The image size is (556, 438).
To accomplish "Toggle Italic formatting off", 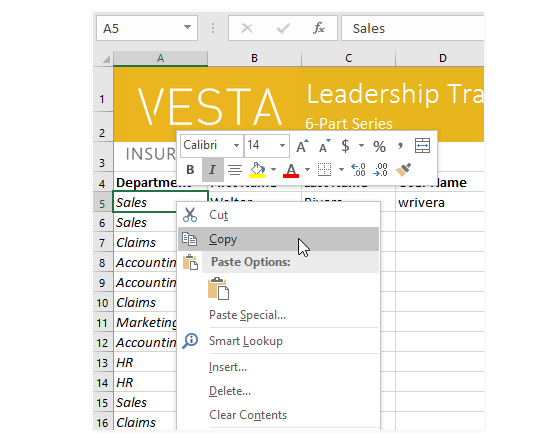I will [x=212, y=170].
